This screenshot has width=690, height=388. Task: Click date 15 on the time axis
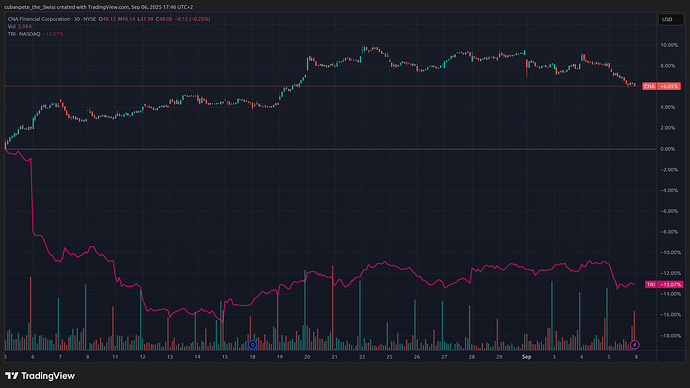click(225, 357)
